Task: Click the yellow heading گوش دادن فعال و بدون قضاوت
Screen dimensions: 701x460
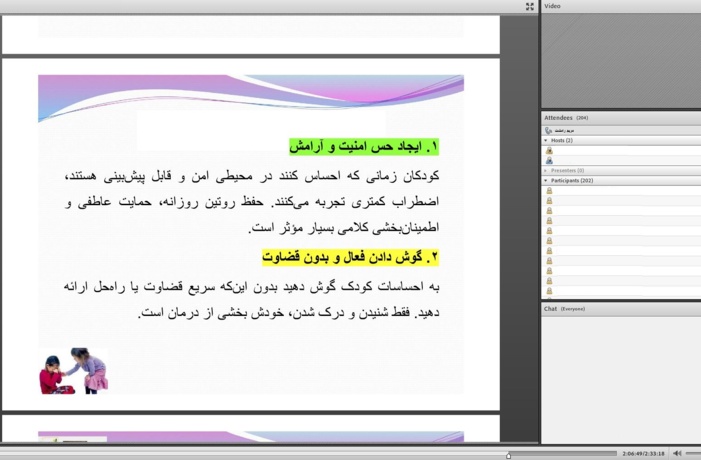Action: (350, 258)
